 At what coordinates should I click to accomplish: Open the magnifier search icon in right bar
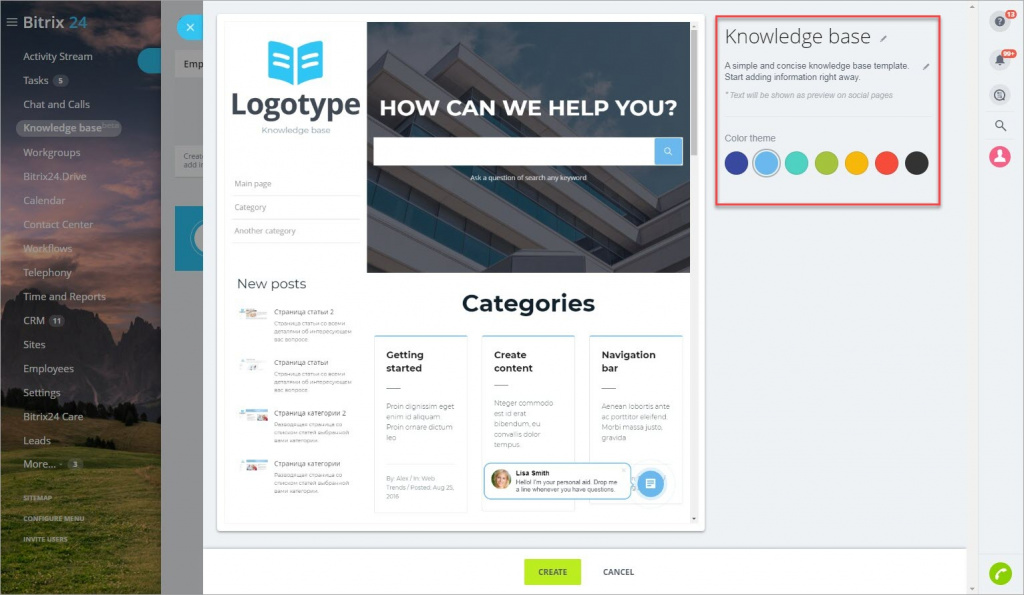[1000, 125]
